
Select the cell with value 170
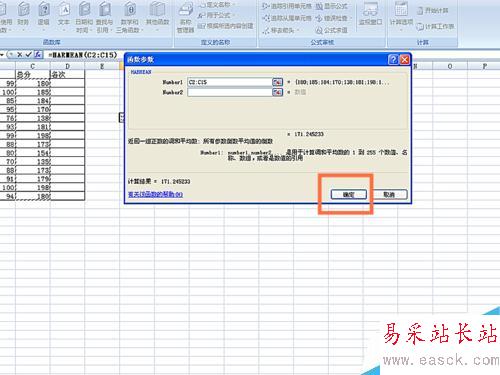[x=33, y=109]
